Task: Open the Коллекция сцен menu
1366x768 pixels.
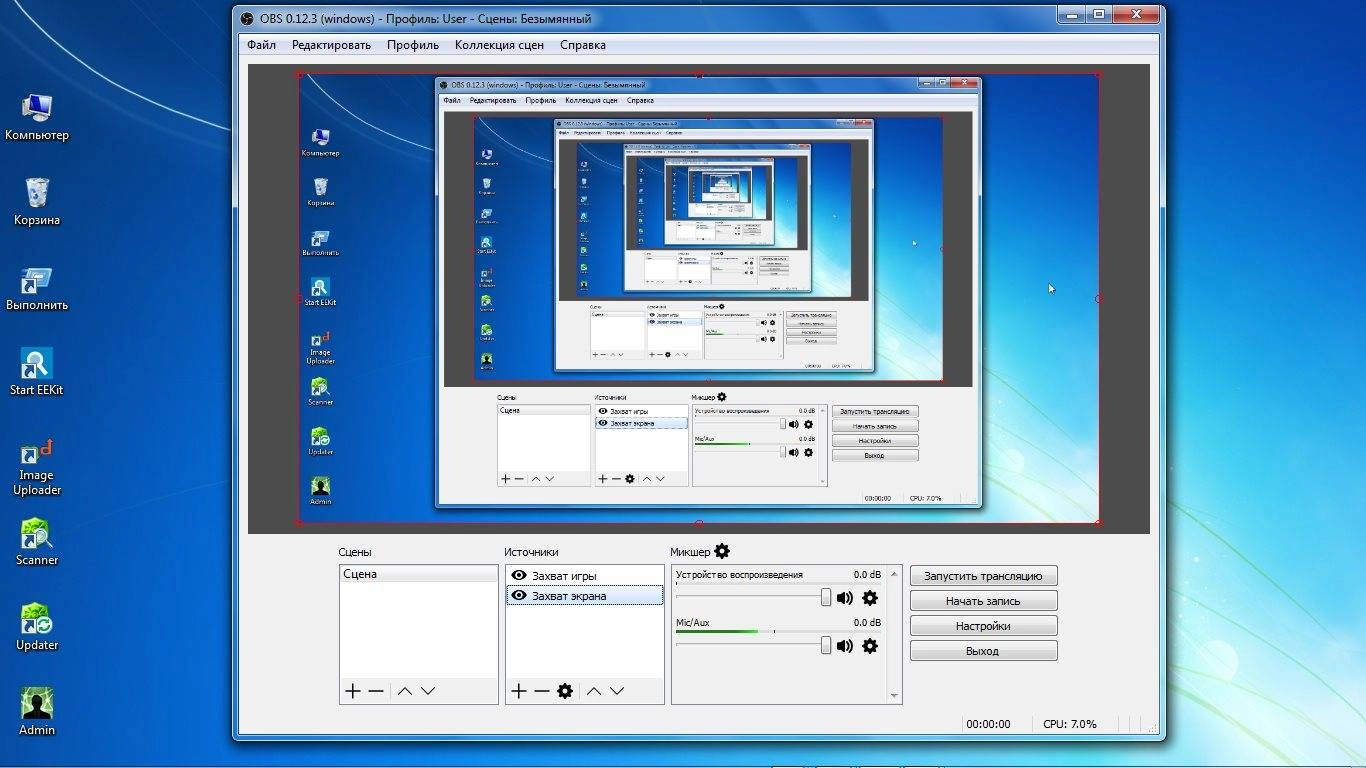Action: (500, 45)
